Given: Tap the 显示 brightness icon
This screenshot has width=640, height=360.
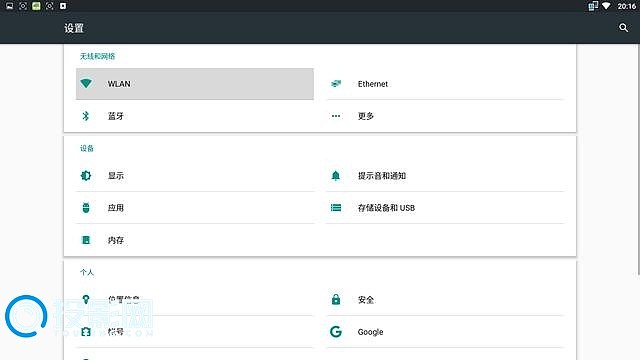Looking at the screenshot, I should tap(86, 176).
